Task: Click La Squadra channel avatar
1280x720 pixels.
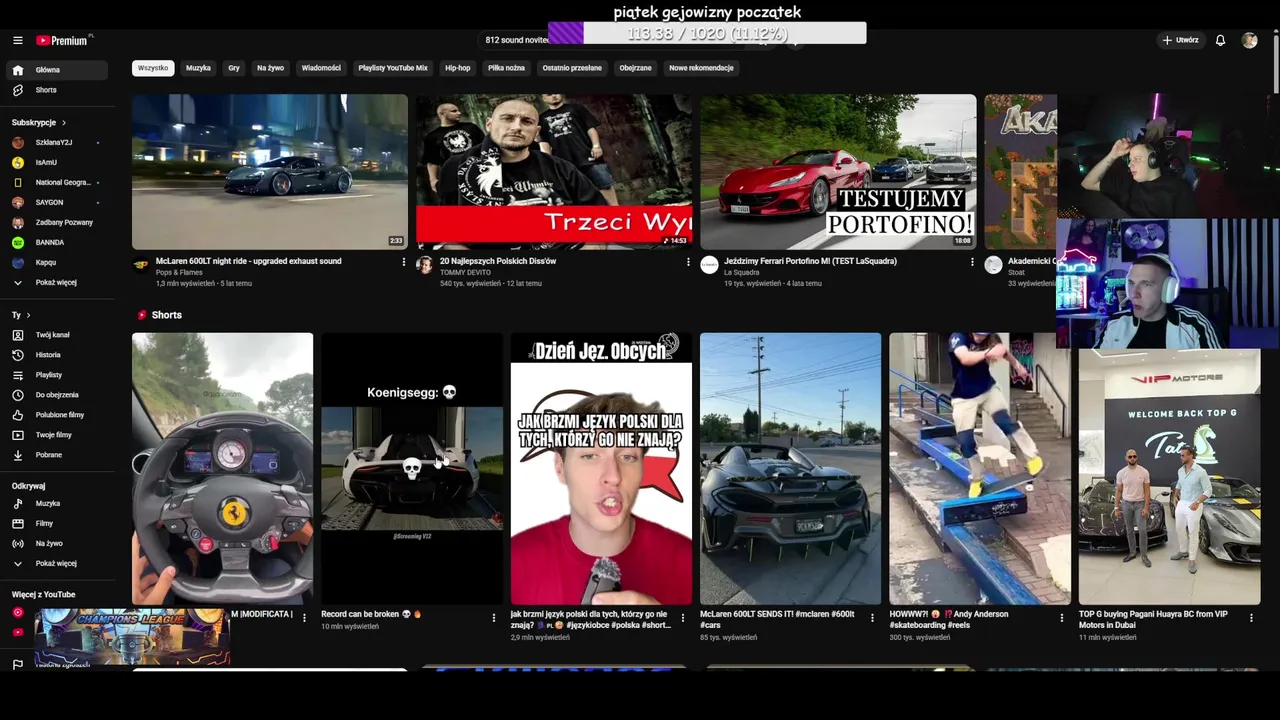Action: [x=709, y=265]
